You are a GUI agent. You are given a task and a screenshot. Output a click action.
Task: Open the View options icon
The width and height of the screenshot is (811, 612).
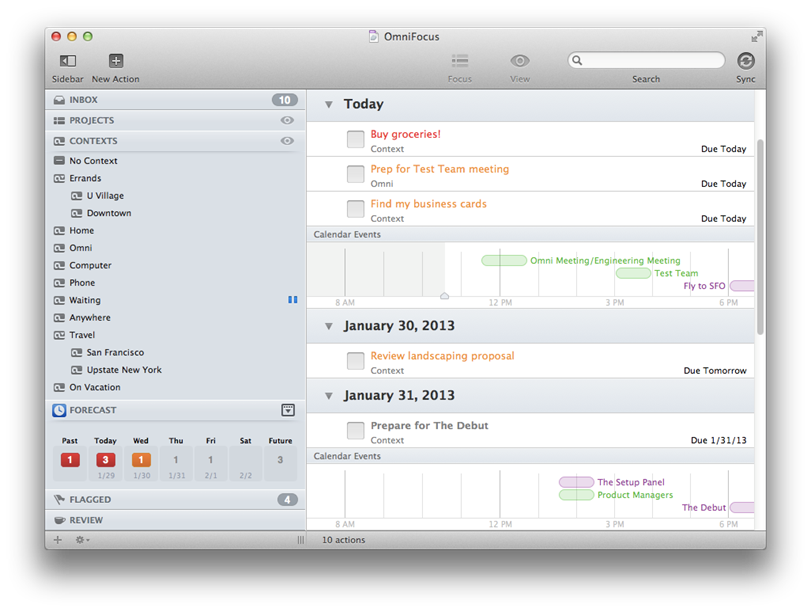[x=520, y=62]
